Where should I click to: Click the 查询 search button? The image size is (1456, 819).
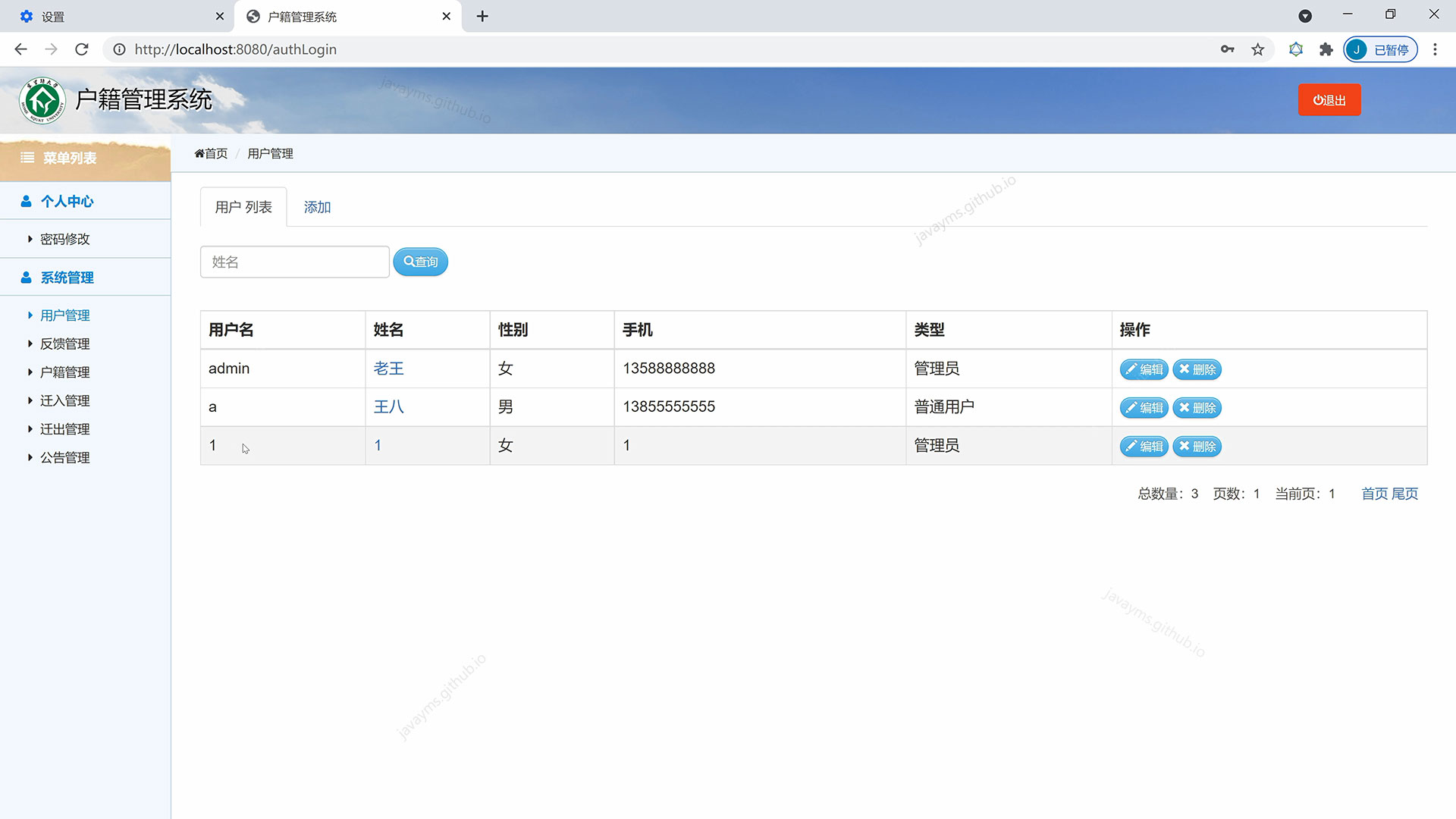(x=421, y=262)
